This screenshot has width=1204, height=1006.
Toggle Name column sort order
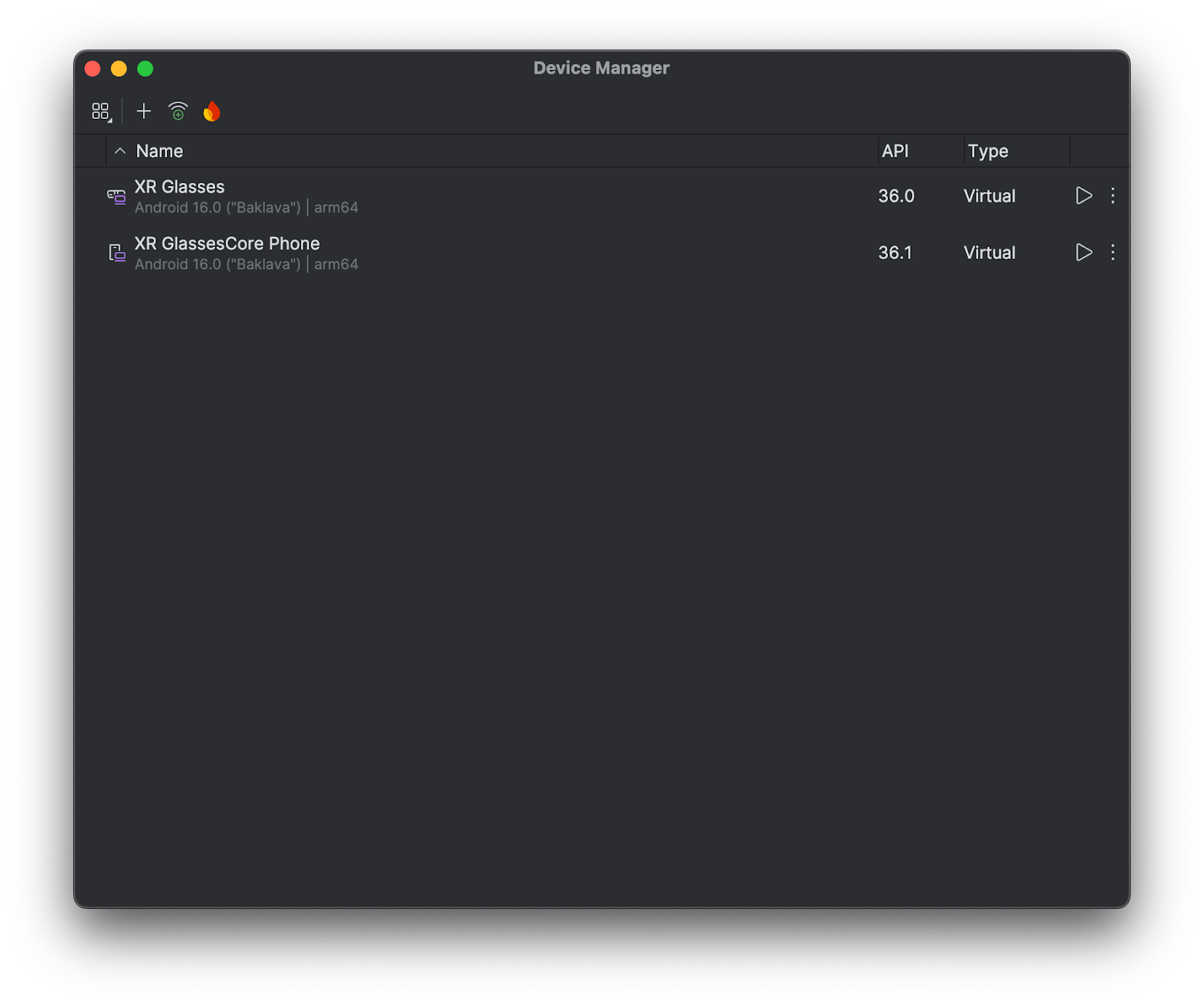click(120, 150)
